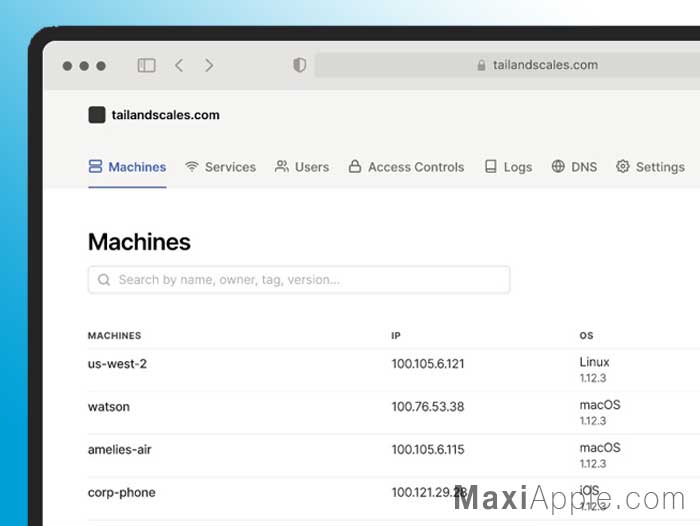Viewport: 700px width, 526px height.
Task: Click the IP column header
Action: coord(396,335)
